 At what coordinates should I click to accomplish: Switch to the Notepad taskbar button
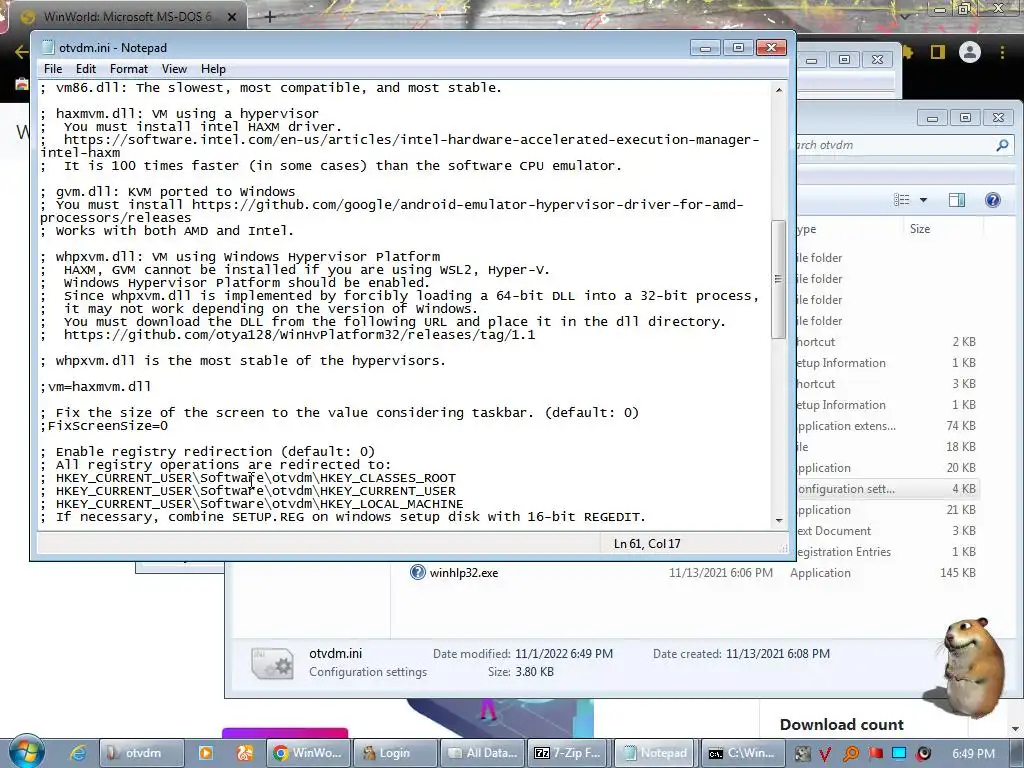656,753
